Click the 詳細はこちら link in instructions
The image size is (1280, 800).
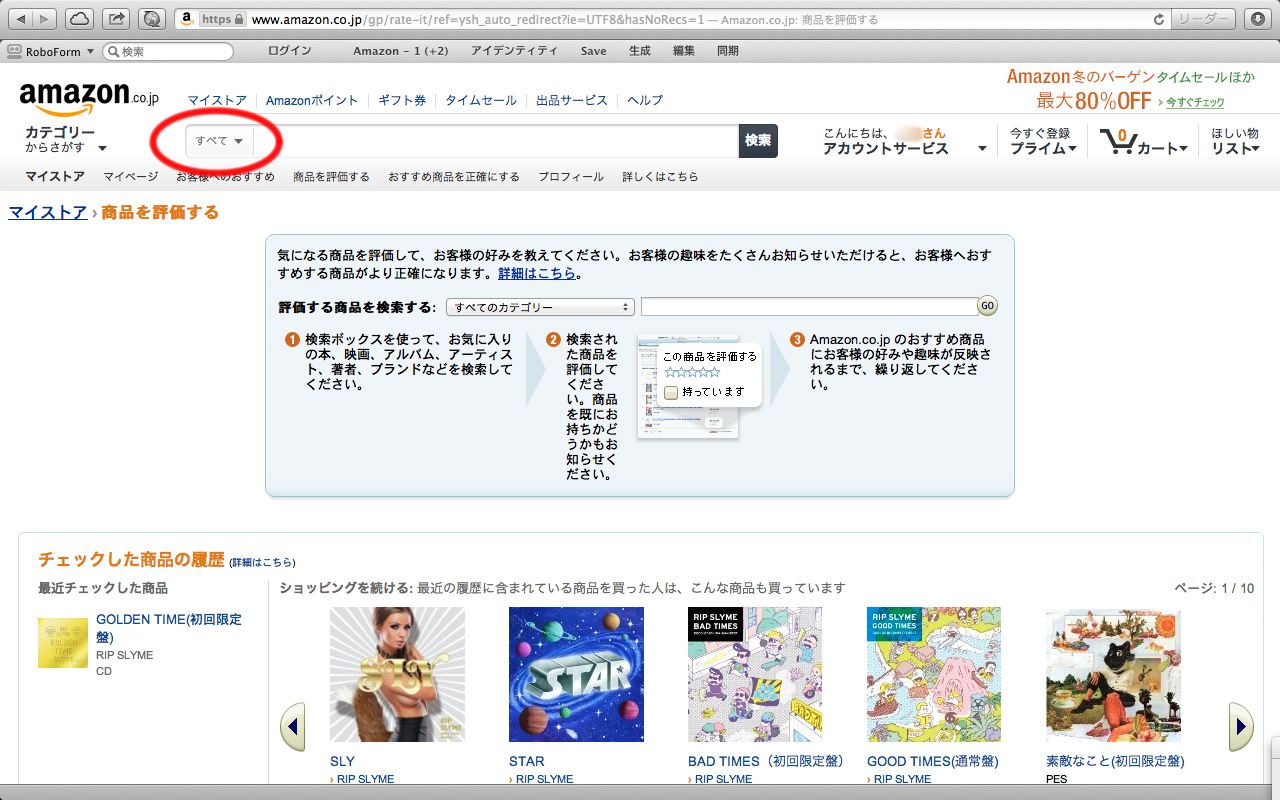click(537, 273)
